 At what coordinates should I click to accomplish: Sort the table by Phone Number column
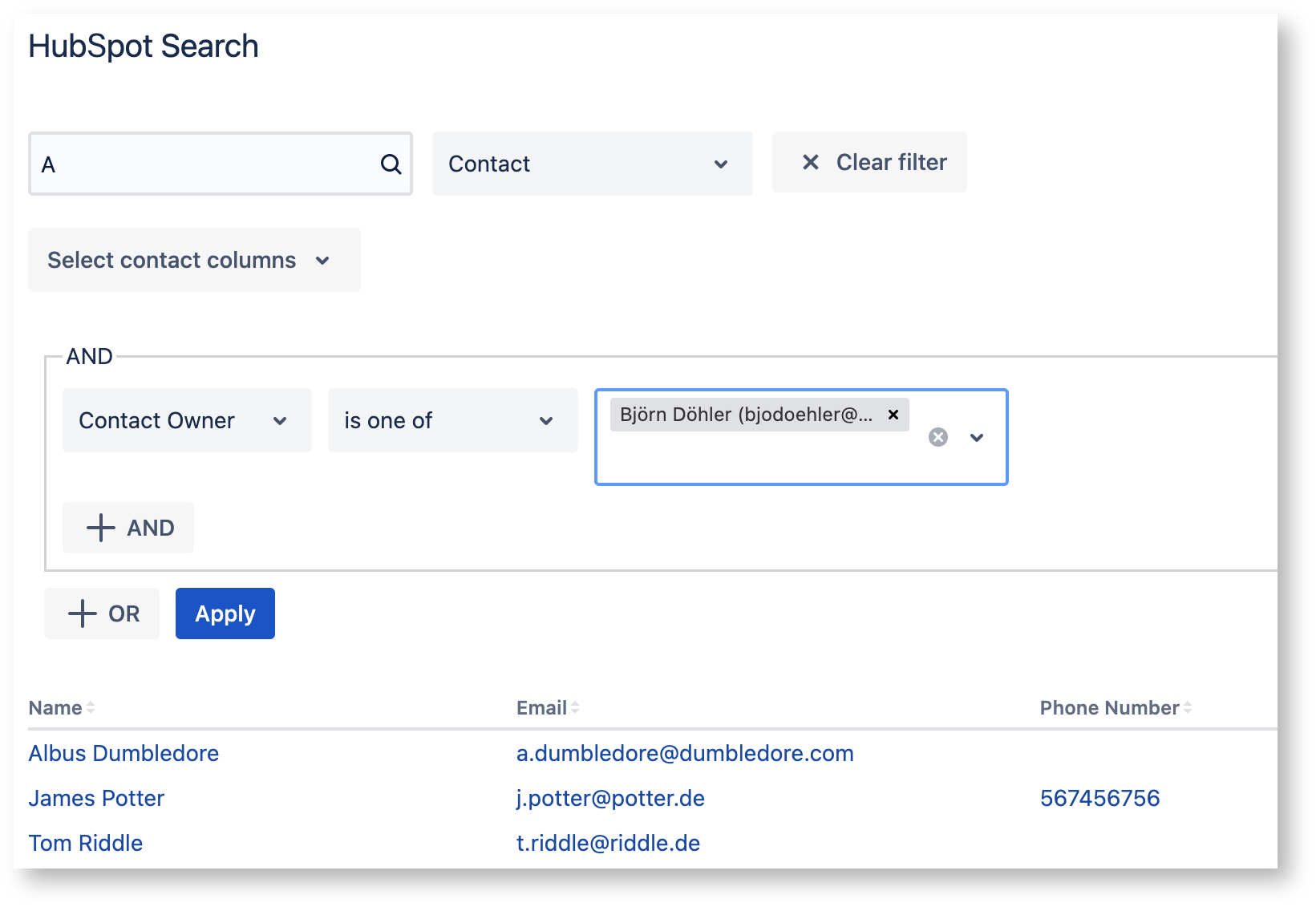[1116, 707]
